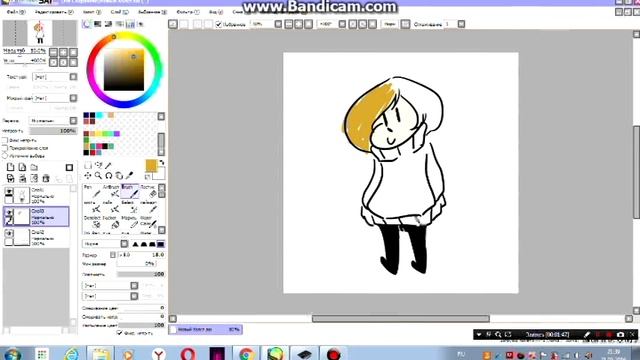Toggle the brush size multiplier button
The width and height of the screenshot is (640, 360).
click(113, 255)
